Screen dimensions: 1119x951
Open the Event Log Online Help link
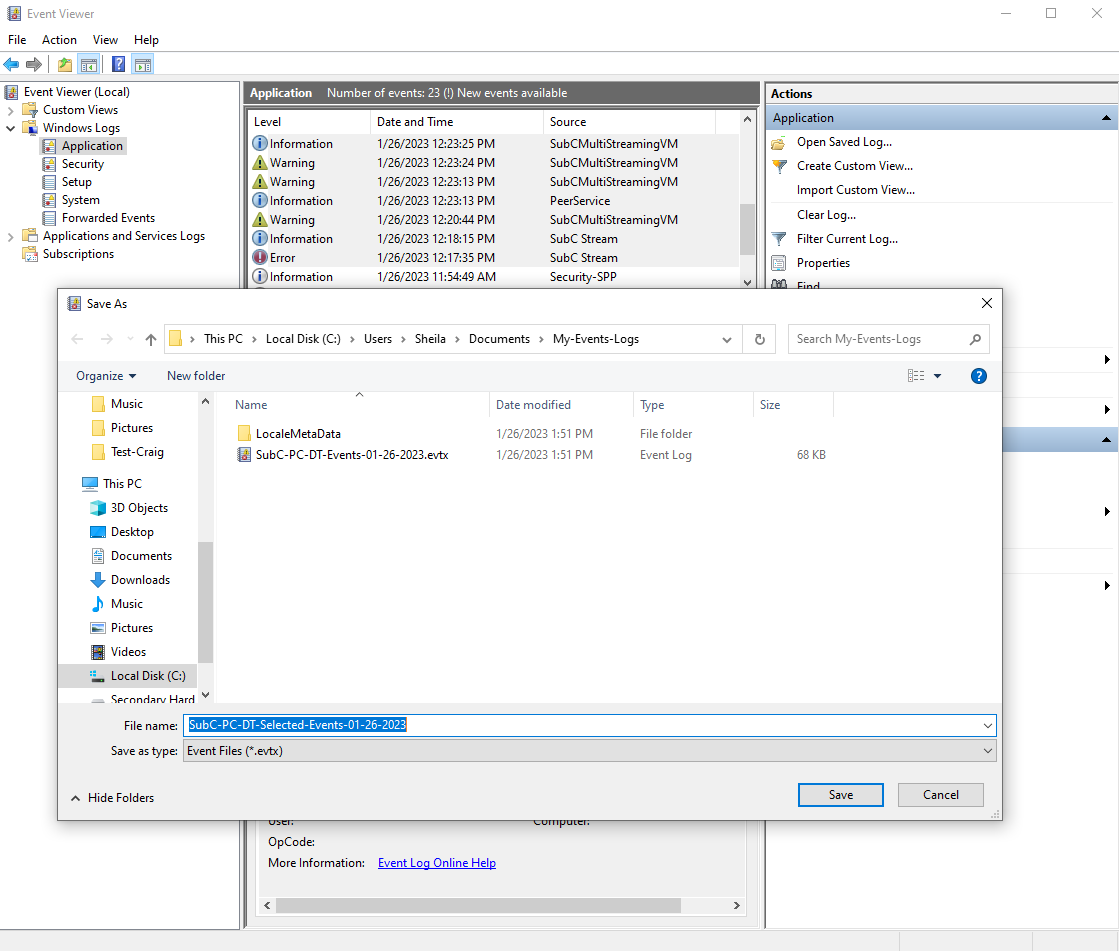(x=436, y=863)
